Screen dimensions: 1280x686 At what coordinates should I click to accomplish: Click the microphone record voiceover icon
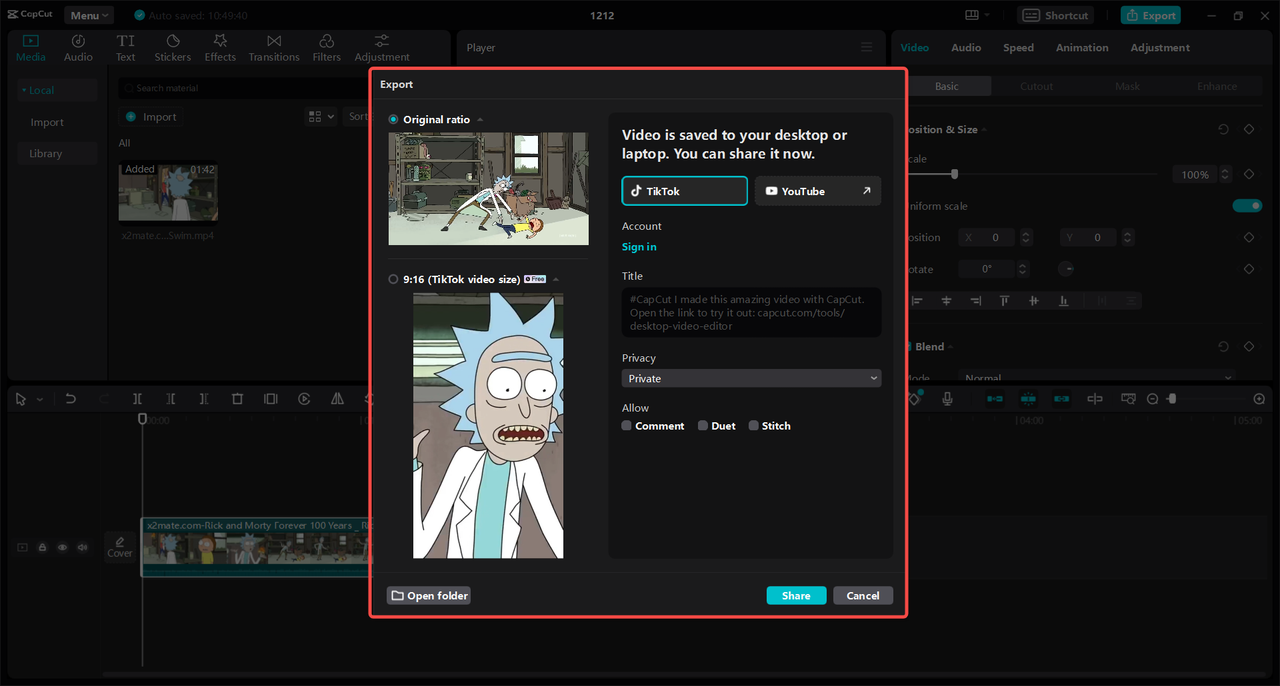pos(947,399)
